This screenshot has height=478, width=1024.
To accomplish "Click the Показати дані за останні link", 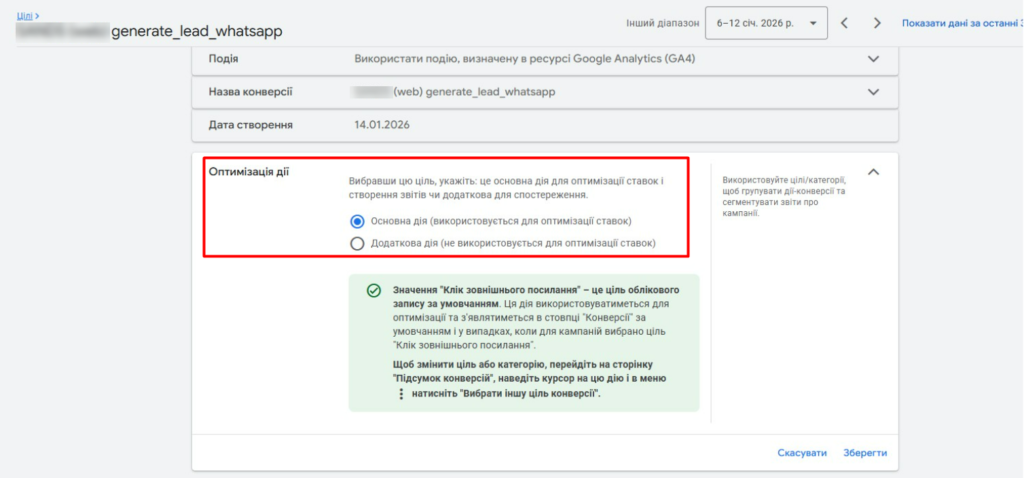I will tap(962, 23).
